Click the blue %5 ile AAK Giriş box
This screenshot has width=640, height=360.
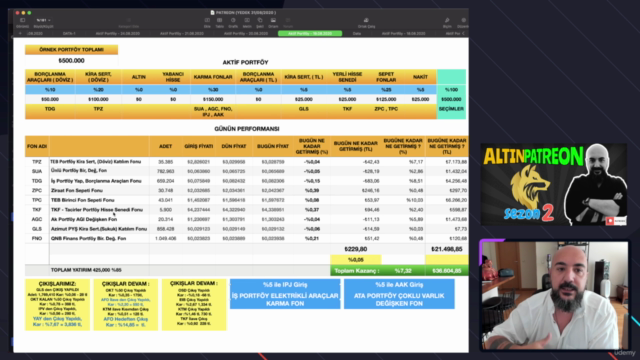click(x=399, y=294)
